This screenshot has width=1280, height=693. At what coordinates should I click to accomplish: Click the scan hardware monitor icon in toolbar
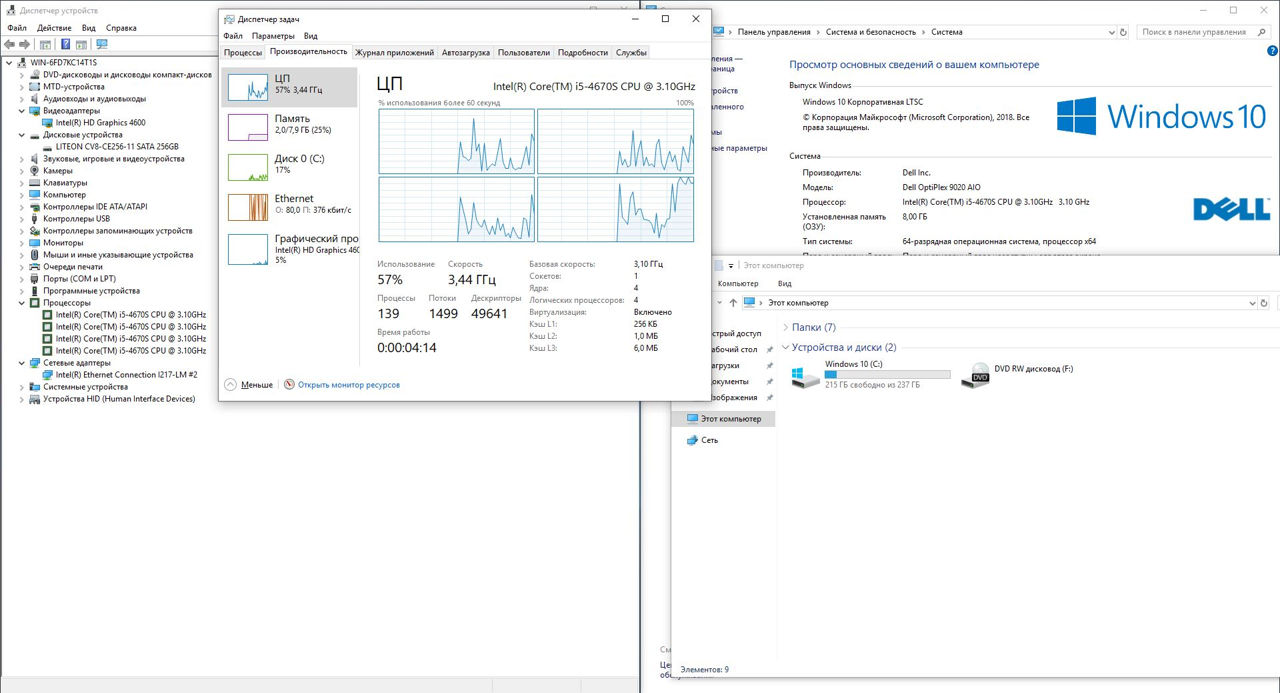click(x=101, y=44)
